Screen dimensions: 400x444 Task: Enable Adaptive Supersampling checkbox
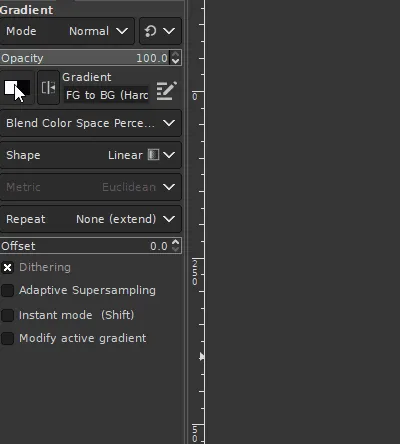(7, 290)
